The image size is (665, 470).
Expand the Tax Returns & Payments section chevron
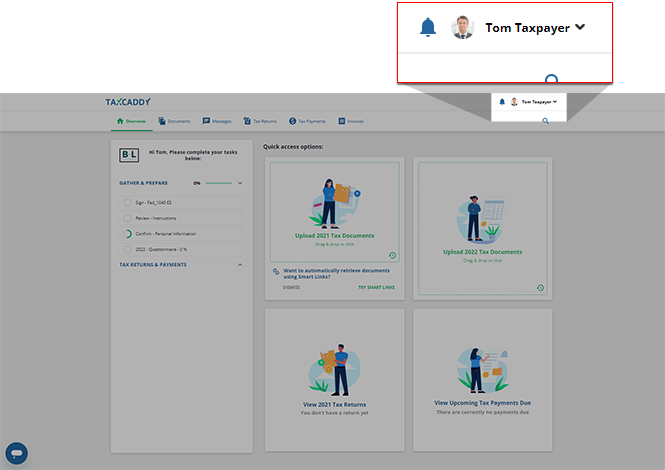[x=240, y=265]
